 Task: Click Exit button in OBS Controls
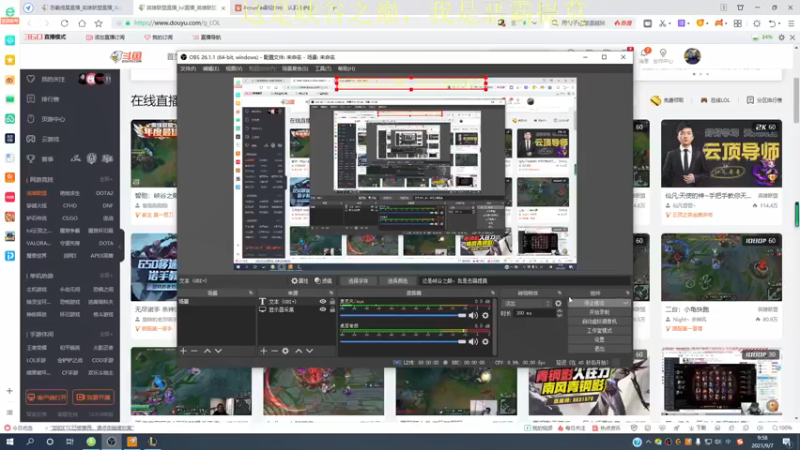599,349
